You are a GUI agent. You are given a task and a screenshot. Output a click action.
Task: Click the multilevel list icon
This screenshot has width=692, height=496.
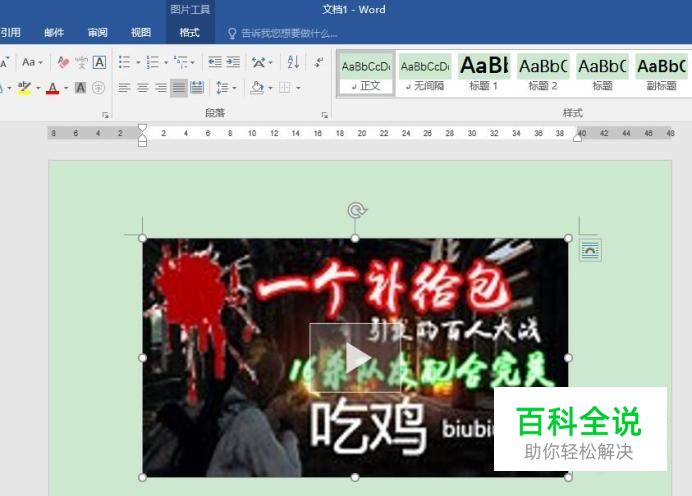(x=181, y=62)
